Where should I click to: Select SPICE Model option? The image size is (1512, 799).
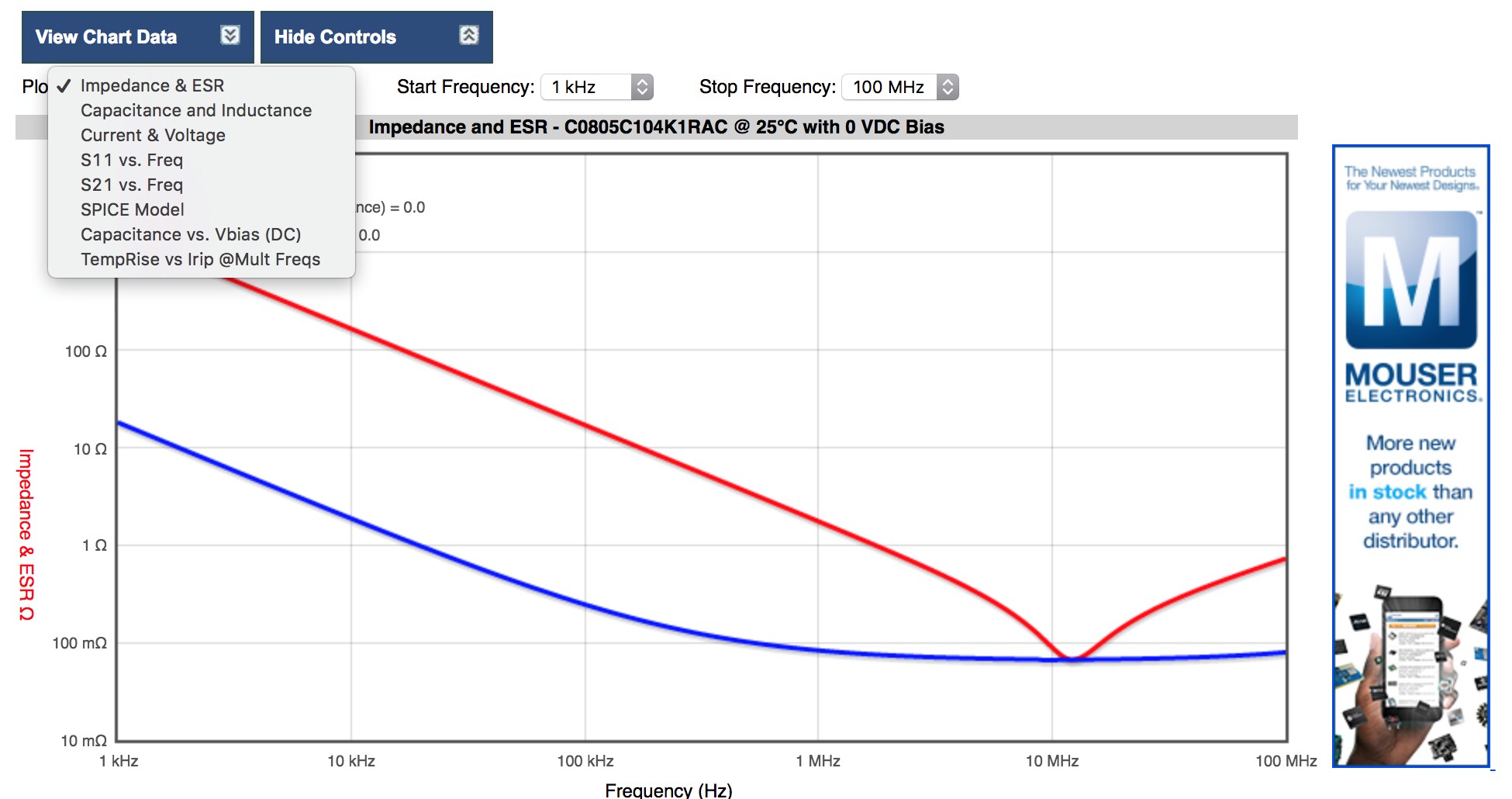[x=133, y=209]
